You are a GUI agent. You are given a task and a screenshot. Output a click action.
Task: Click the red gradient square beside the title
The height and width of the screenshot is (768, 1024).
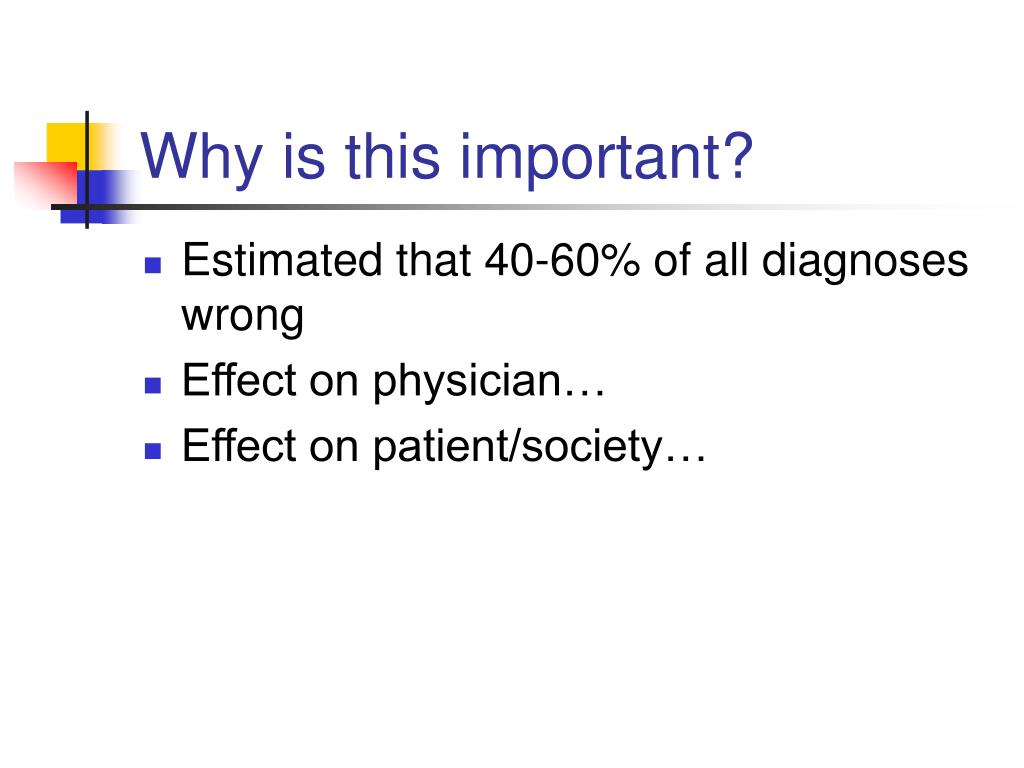tap(46, 185)
